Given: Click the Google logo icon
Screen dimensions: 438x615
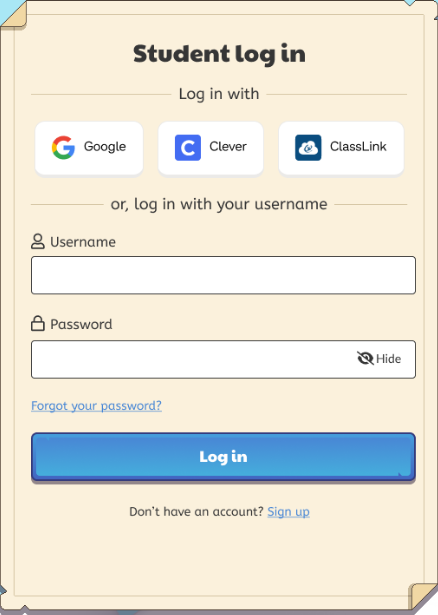Looking at the screenshot, I should pyautogui.click(x=63, y=147).
